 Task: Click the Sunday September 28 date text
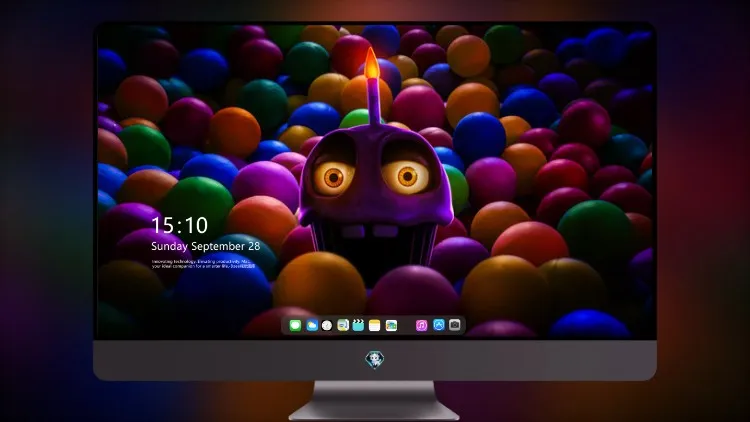point(206,246)
